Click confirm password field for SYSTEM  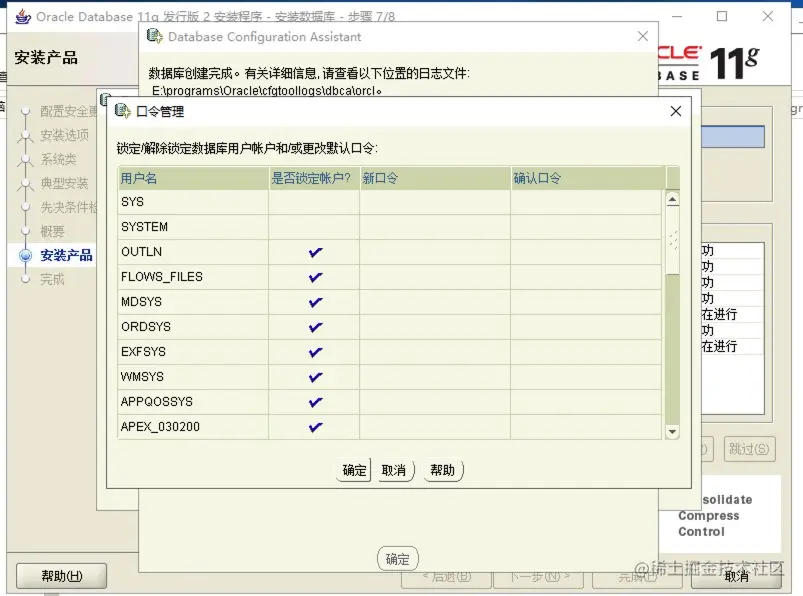[x=586, y=227]
